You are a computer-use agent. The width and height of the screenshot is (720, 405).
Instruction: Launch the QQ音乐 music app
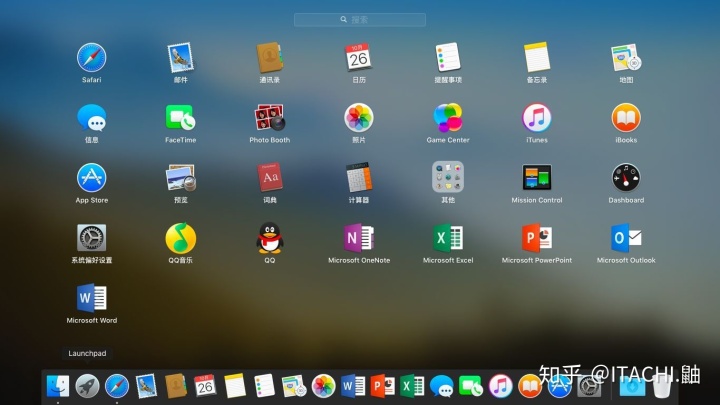(x=180, y=238)
